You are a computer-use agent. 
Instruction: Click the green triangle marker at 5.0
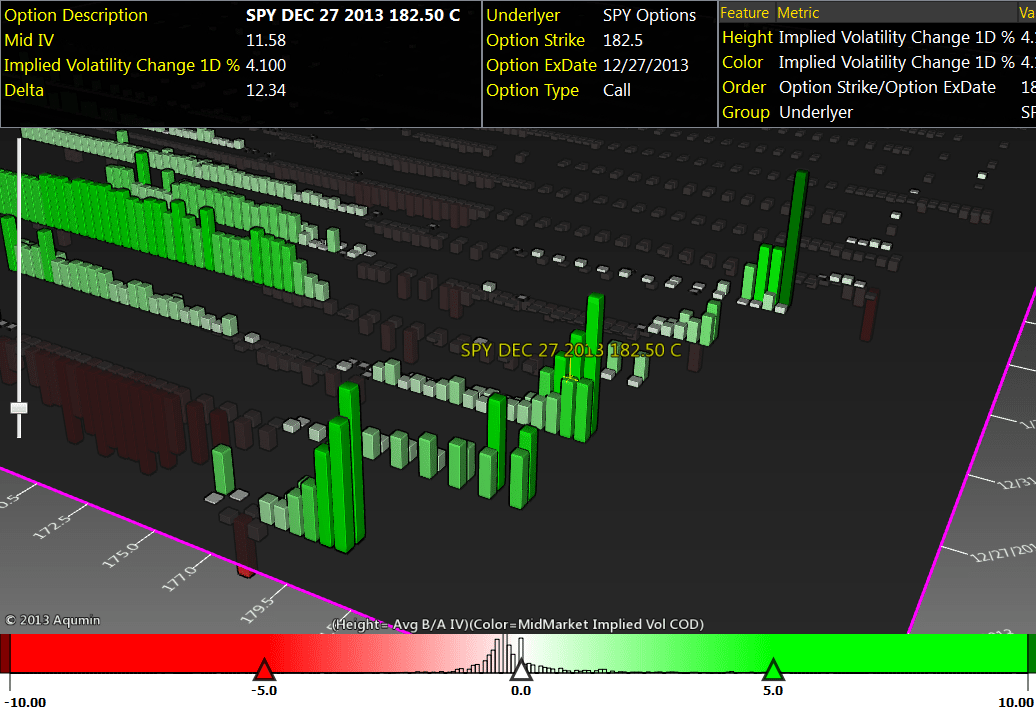(x=772, y=670)
